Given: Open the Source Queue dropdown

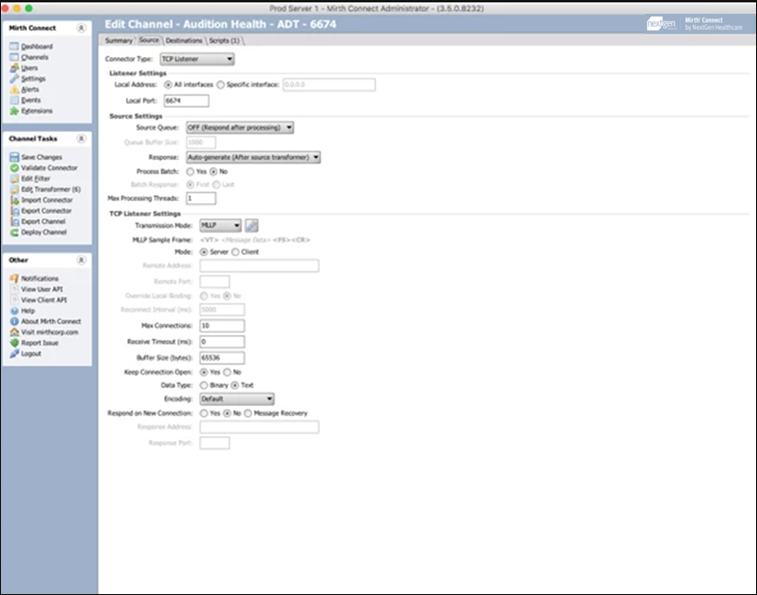Looking at the screenshot, I should pyautogui.click(x=240, y=128).
